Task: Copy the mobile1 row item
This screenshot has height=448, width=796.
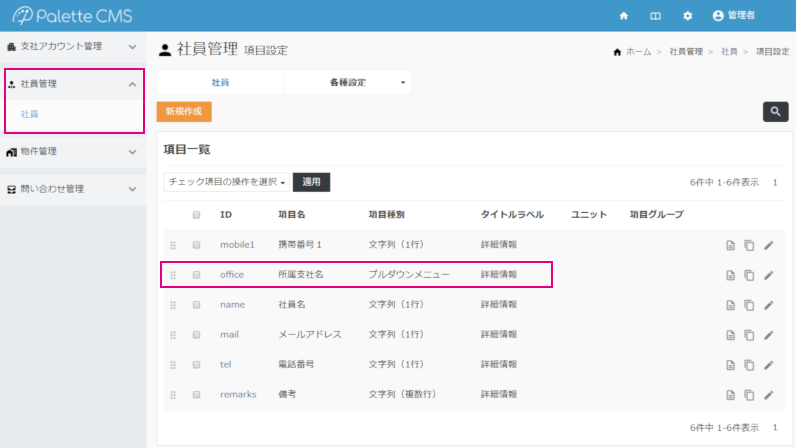Action: [x=750, y=245]
